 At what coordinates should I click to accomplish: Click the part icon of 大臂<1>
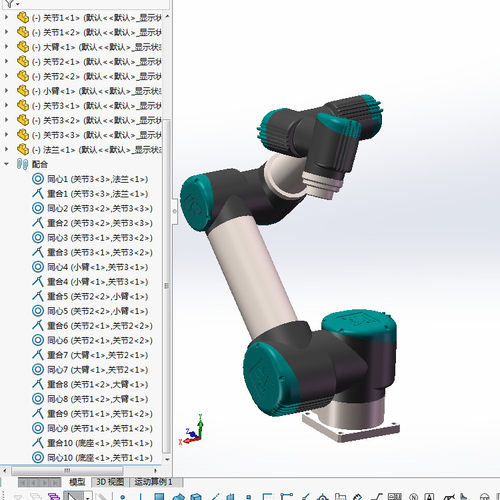point(23,47)
